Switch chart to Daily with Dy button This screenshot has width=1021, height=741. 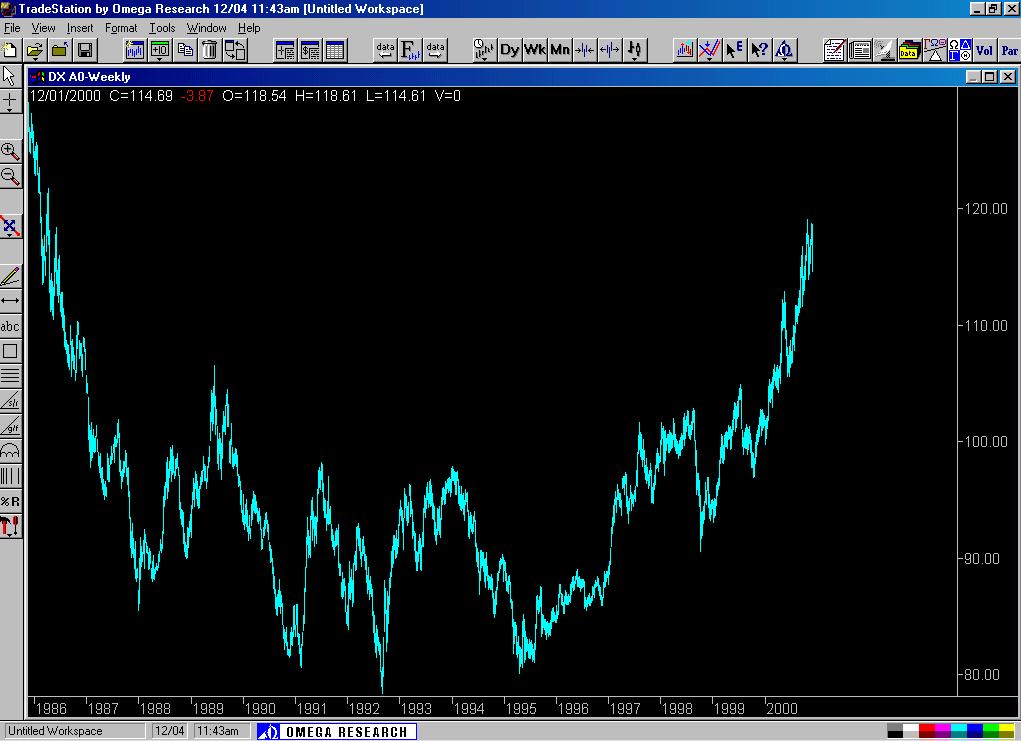tap(509, 49)
